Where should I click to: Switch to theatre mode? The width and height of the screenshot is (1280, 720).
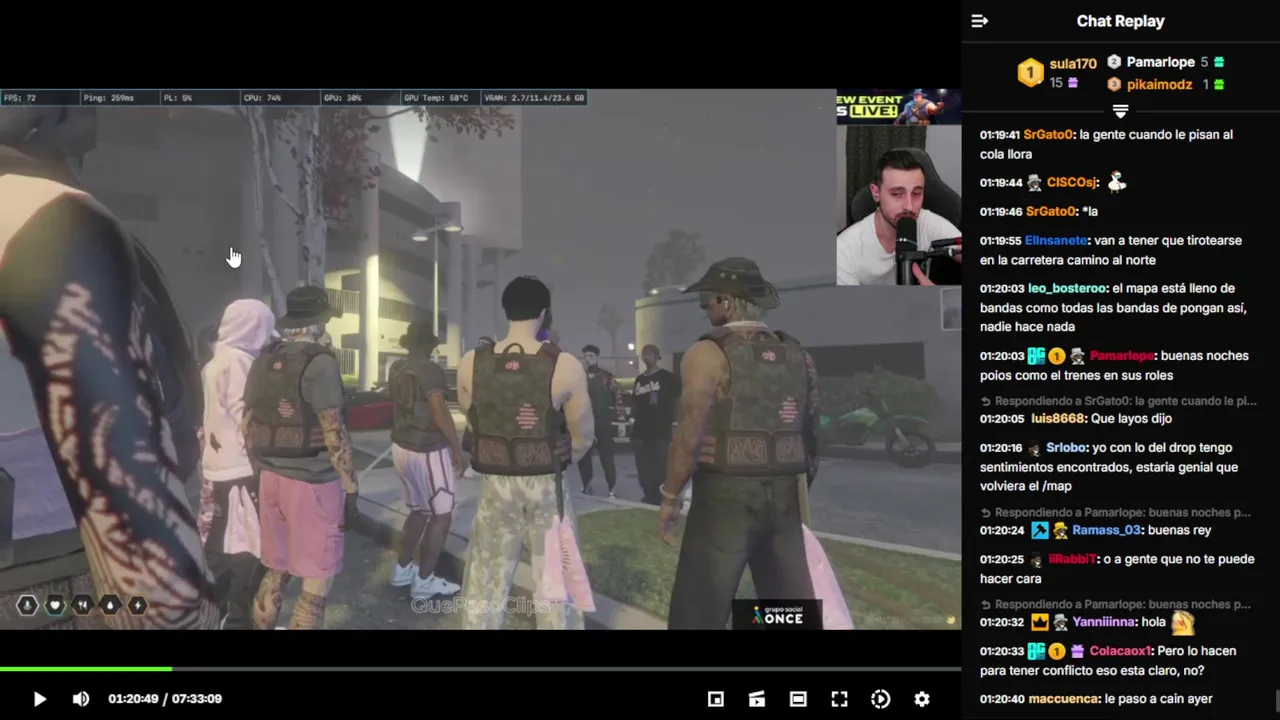click(798, 699)
